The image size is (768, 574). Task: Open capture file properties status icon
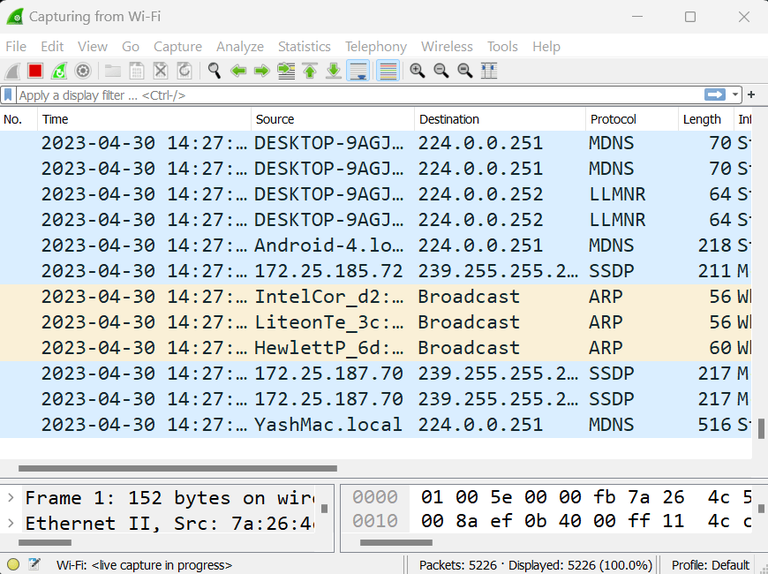pyautogui.click(x=34, y=564)
